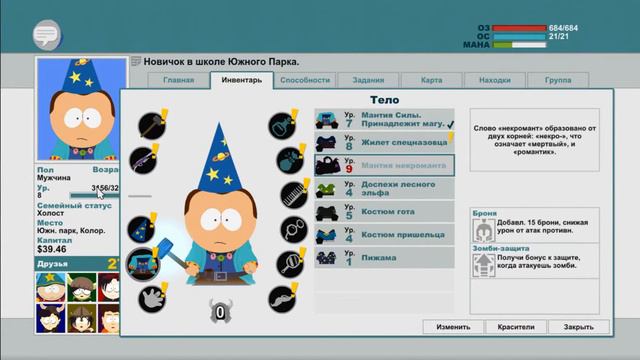This screenshot has height=360, width=640.
Task: Select the mustache facial hair slot
Action: point(282,299)
